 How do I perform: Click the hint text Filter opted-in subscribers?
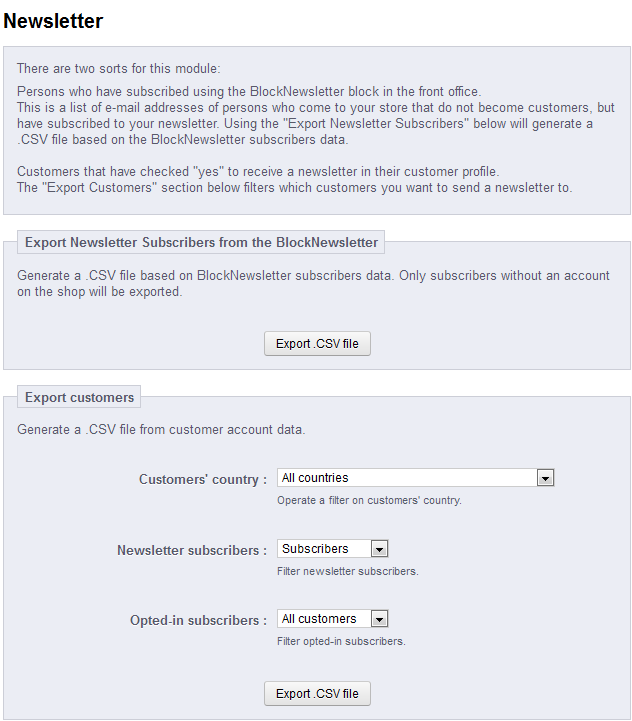pyautogui.click(x=341, y=641)
